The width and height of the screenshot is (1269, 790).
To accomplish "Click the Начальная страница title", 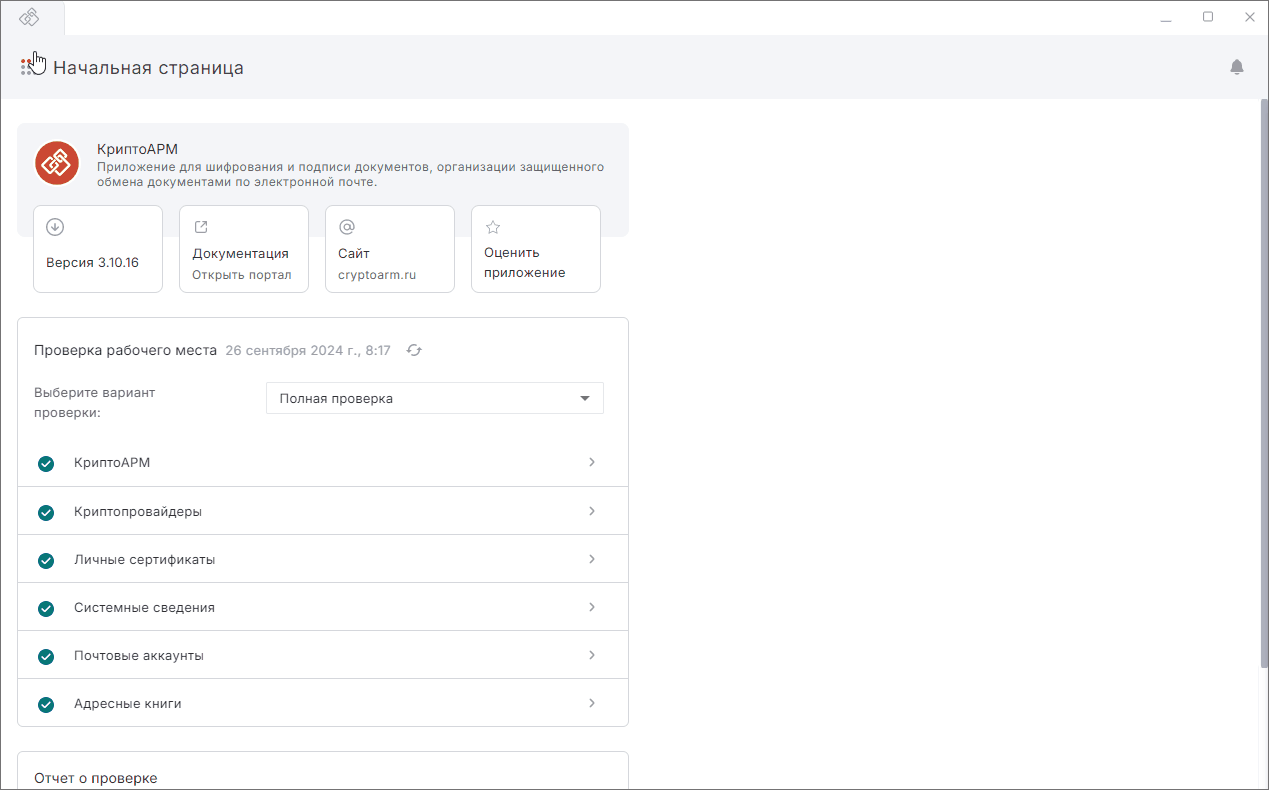I will [x=148, y=68].
